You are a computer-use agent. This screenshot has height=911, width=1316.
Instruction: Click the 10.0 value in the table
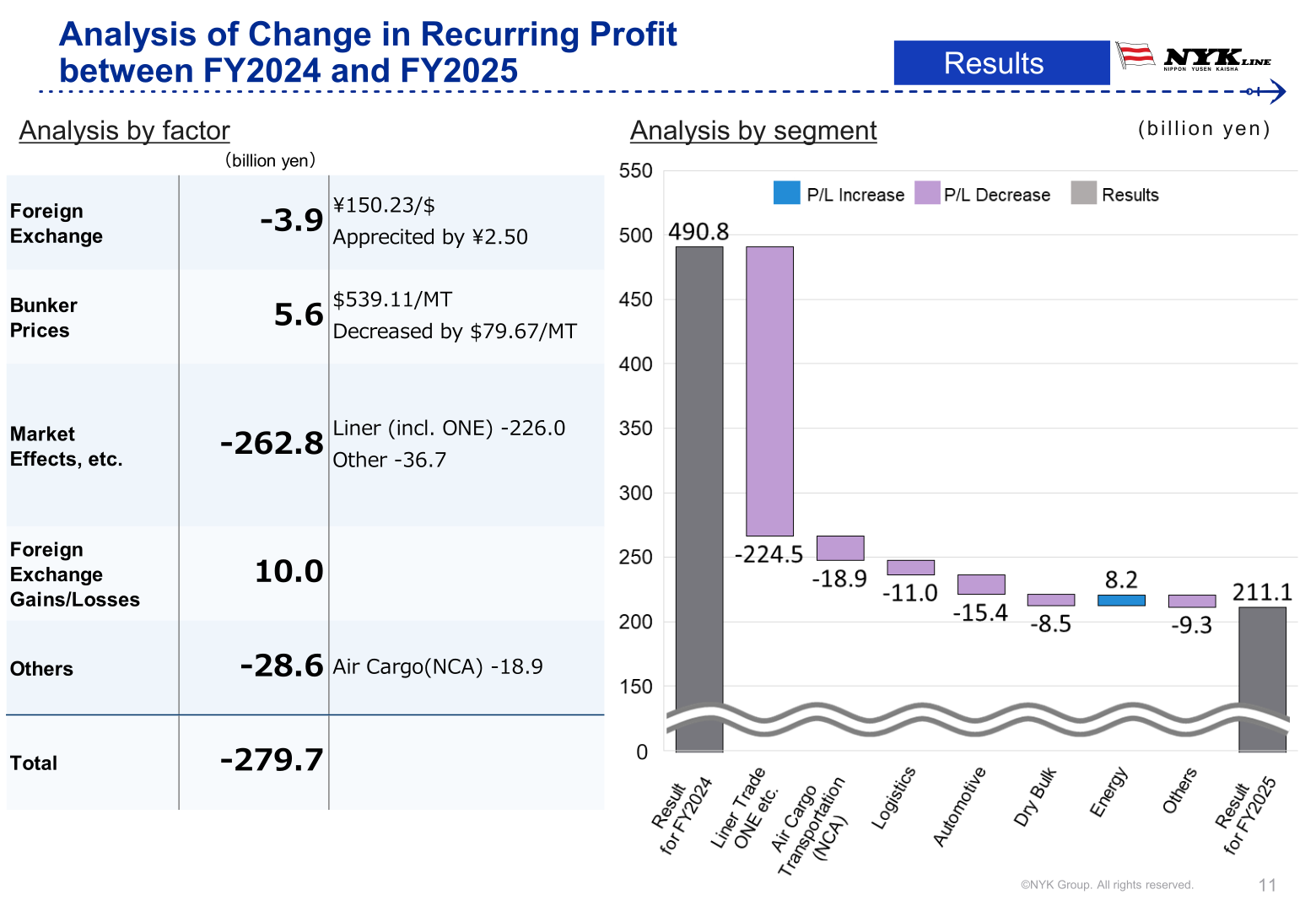coord(289,571)
